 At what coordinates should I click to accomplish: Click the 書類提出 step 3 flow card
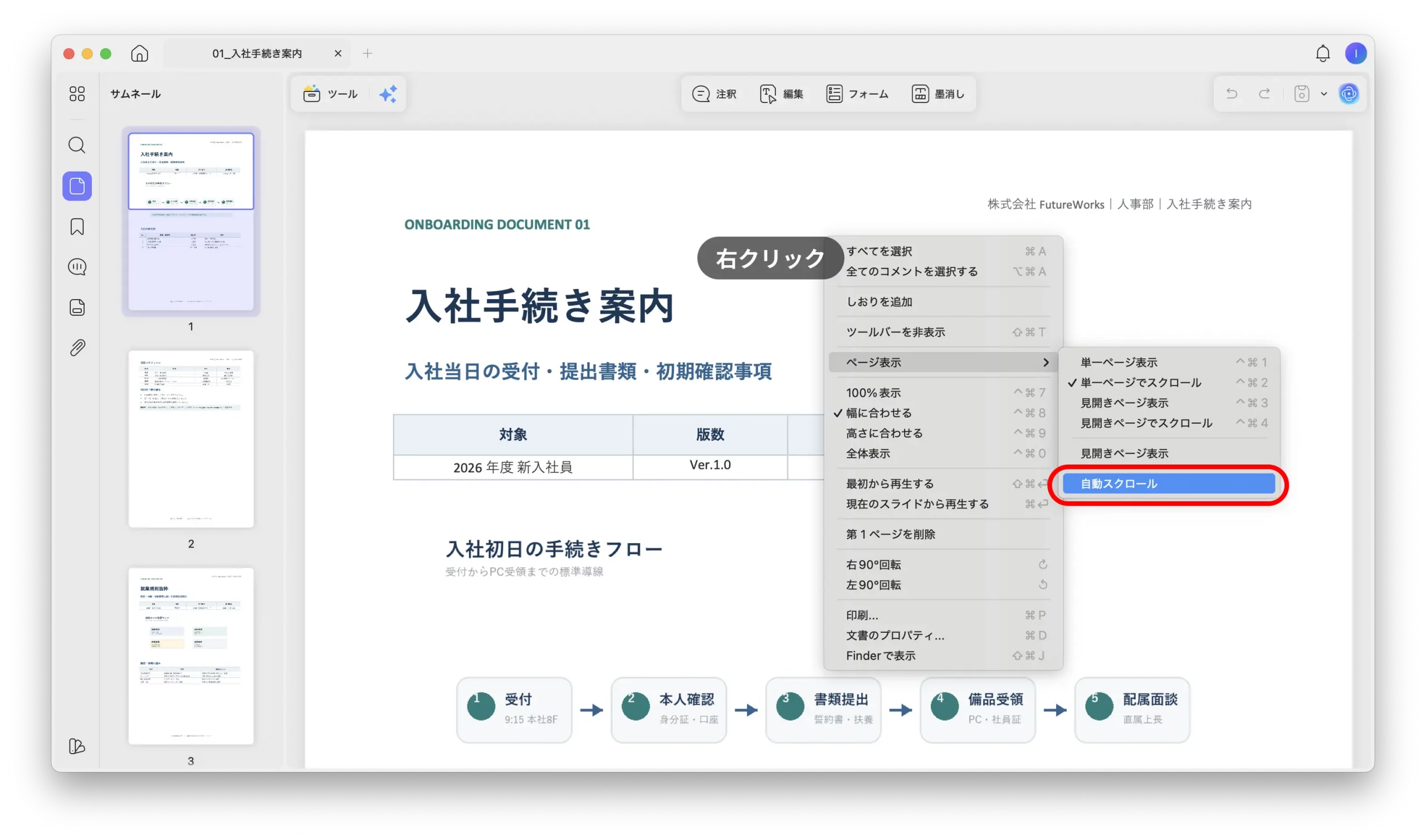[x=823, y=710]
